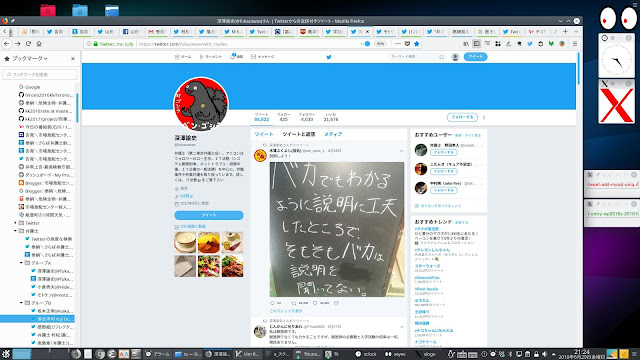Click the bookmark search field
Screen dimensions: 640x360
pos(40,74)
